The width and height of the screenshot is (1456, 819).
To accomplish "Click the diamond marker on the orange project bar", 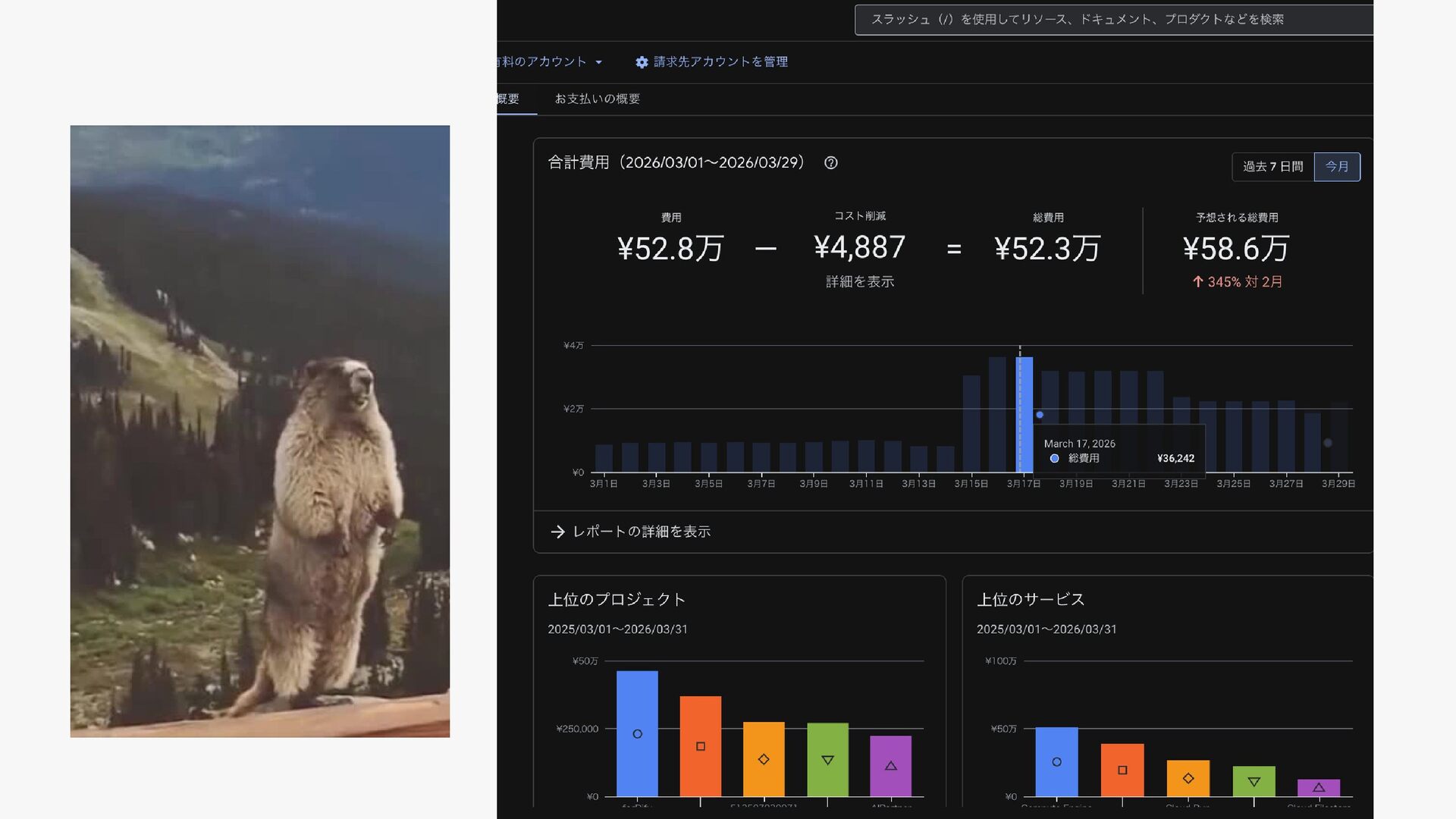I will pyautogui.click(x=764, y=759).
